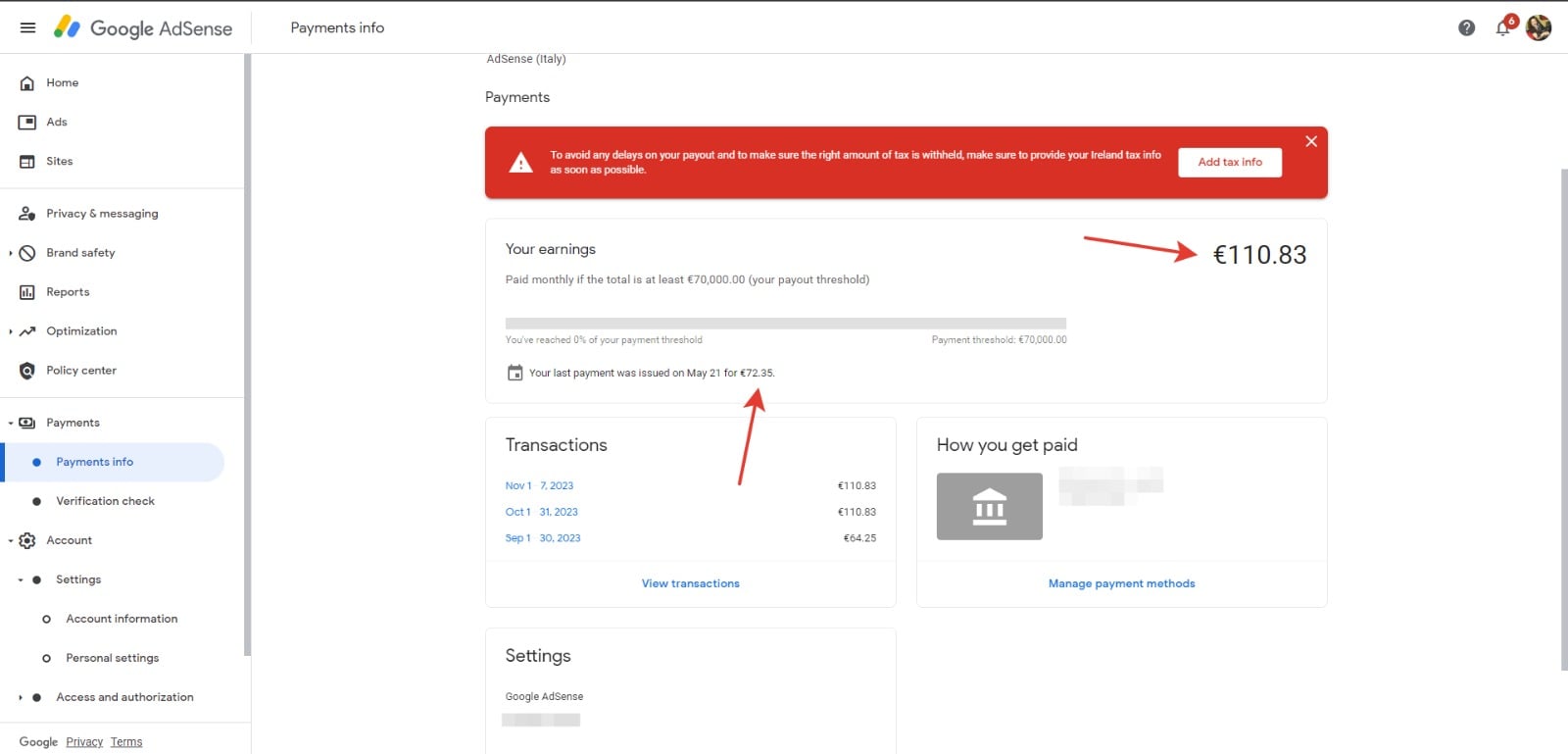Open the Help question mark icon
Viewport: 1568px width, 754px height.
coord(1466,27)
